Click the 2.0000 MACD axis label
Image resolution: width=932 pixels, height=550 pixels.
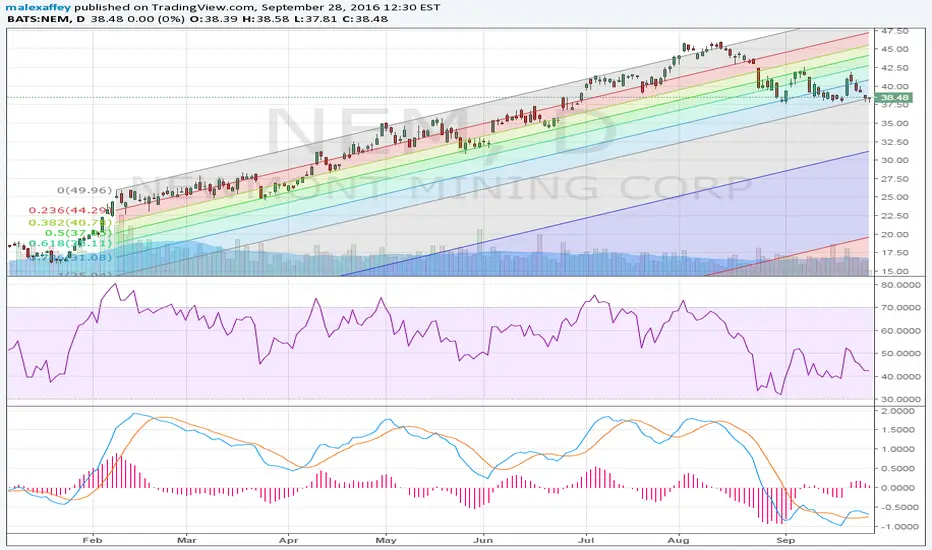click(x=899, y=411)
